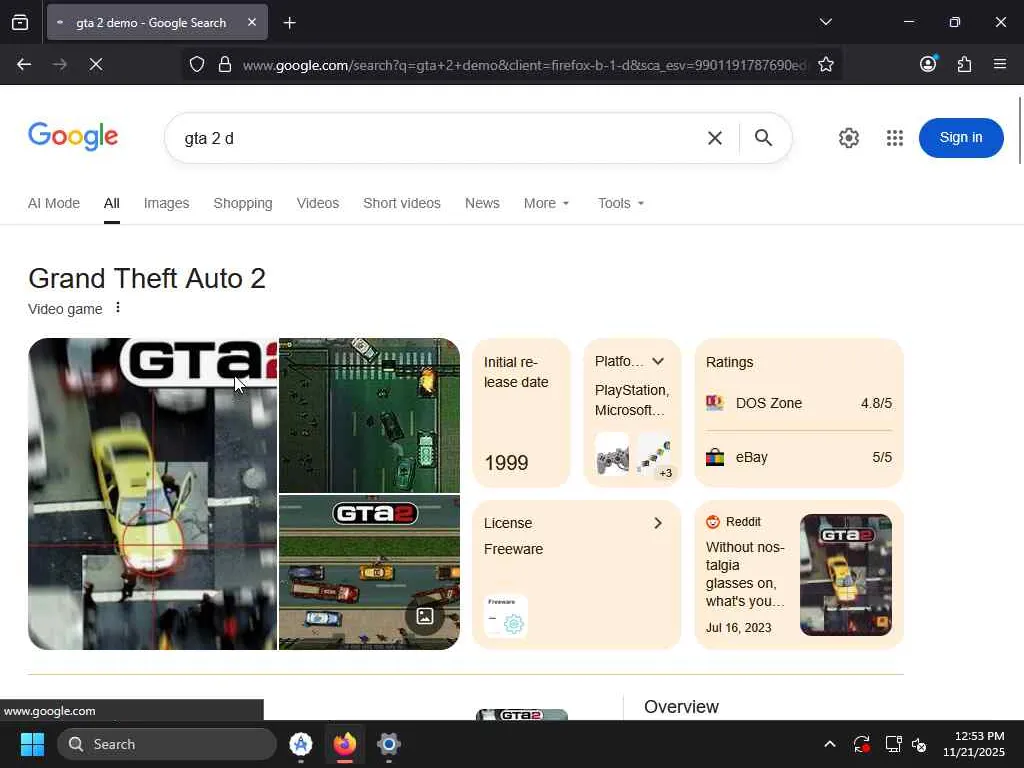Image resolution: width=1024 pixels, height=768 pixels.
Task: Open the extensions puzzle icon
Action: click(964, 64)
